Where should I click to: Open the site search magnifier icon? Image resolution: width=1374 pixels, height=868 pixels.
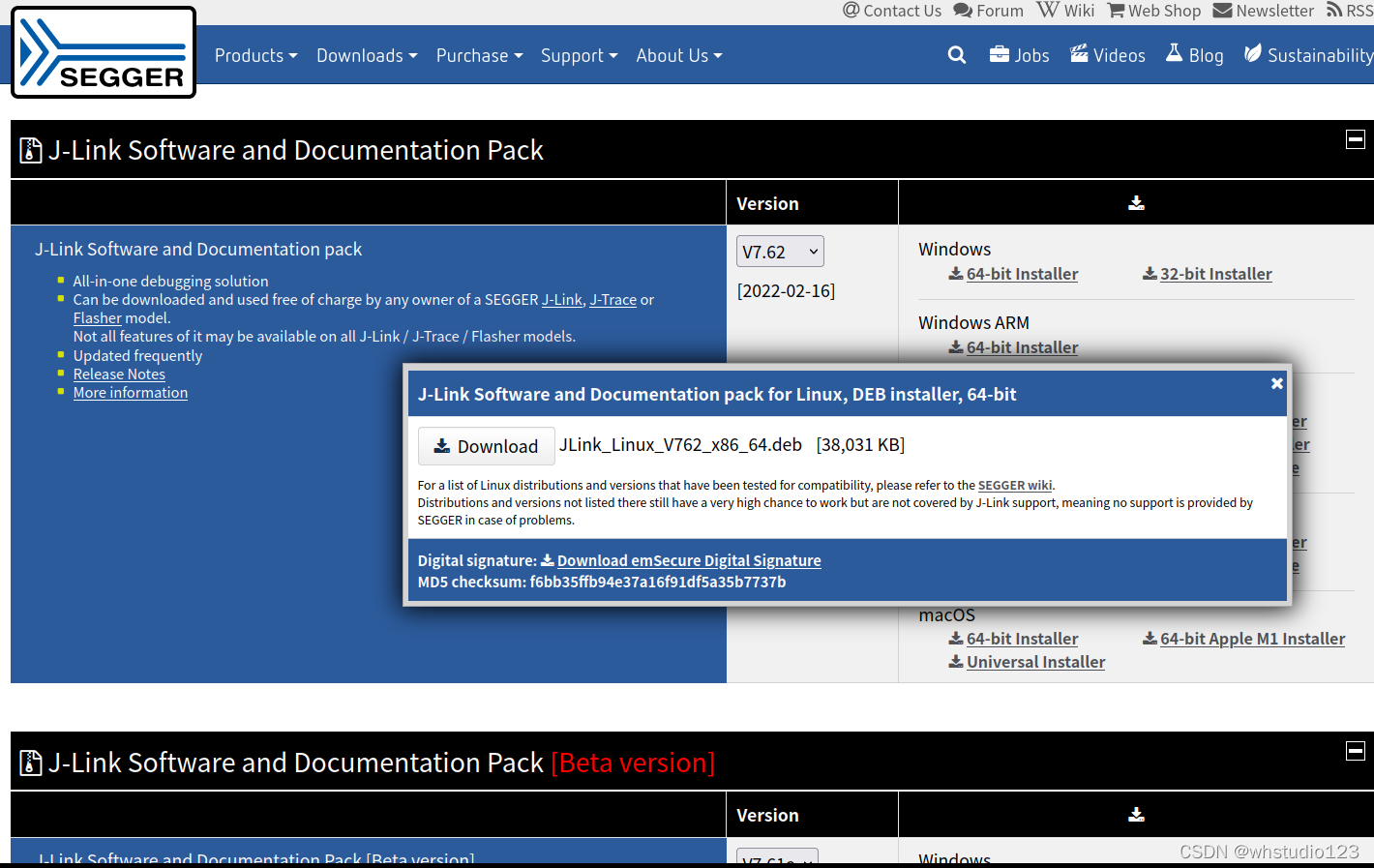[x=957, y=55]
